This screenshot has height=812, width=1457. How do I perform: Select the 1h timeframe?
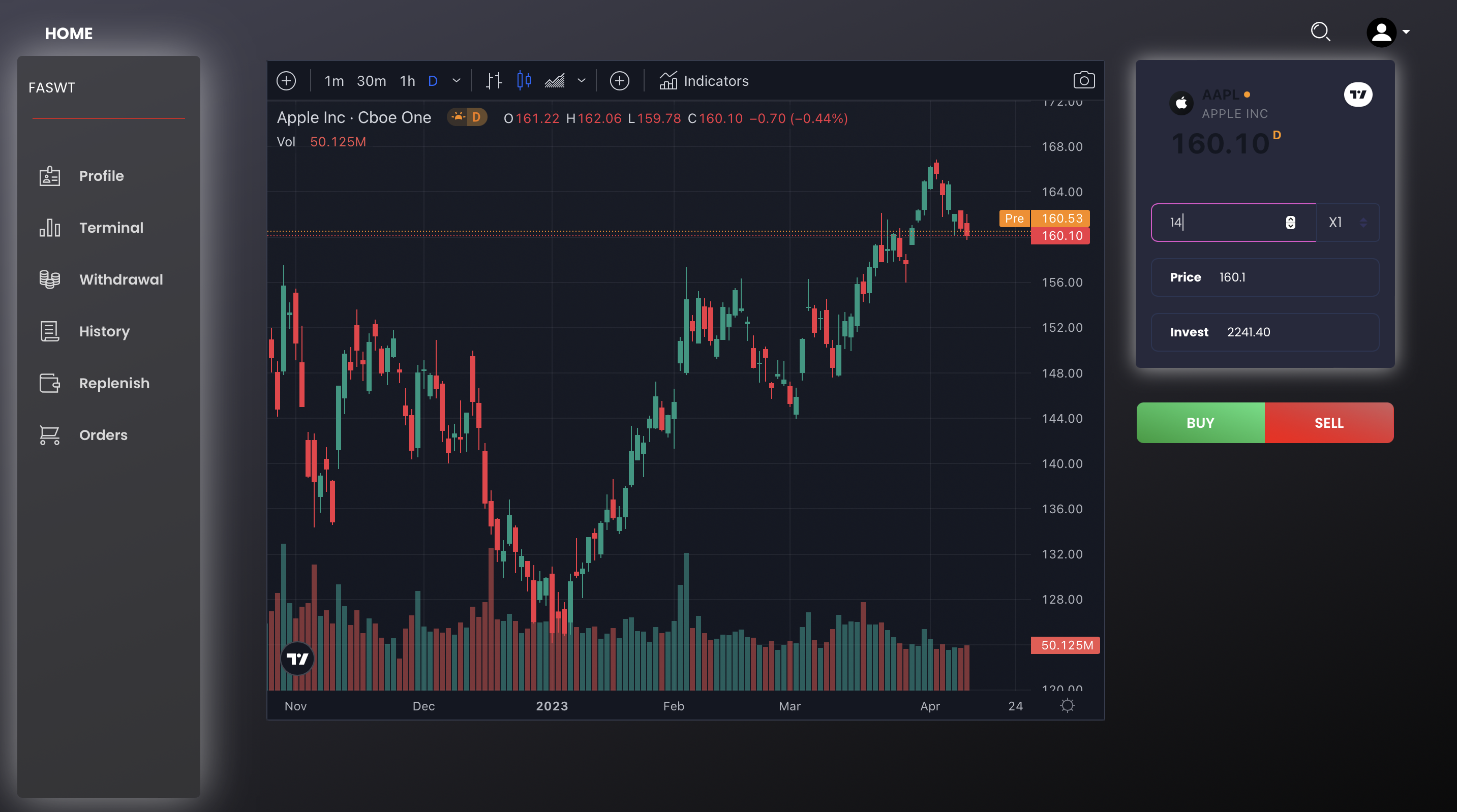click(407, 81)
